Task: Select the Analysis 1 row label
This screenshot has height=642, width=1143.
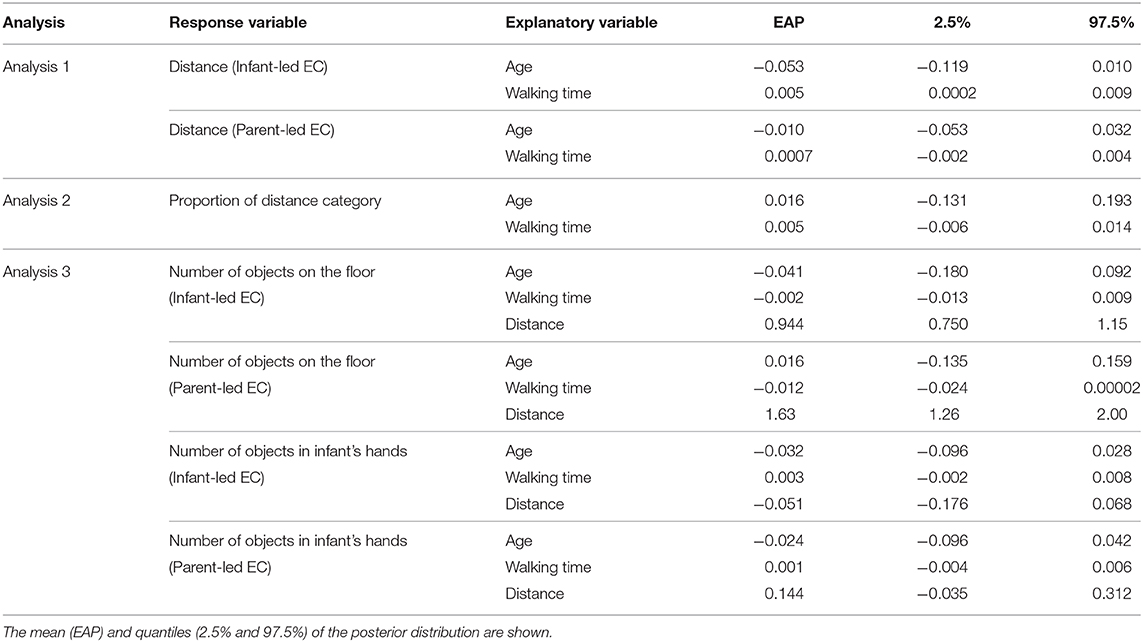Action: [36, 66]
